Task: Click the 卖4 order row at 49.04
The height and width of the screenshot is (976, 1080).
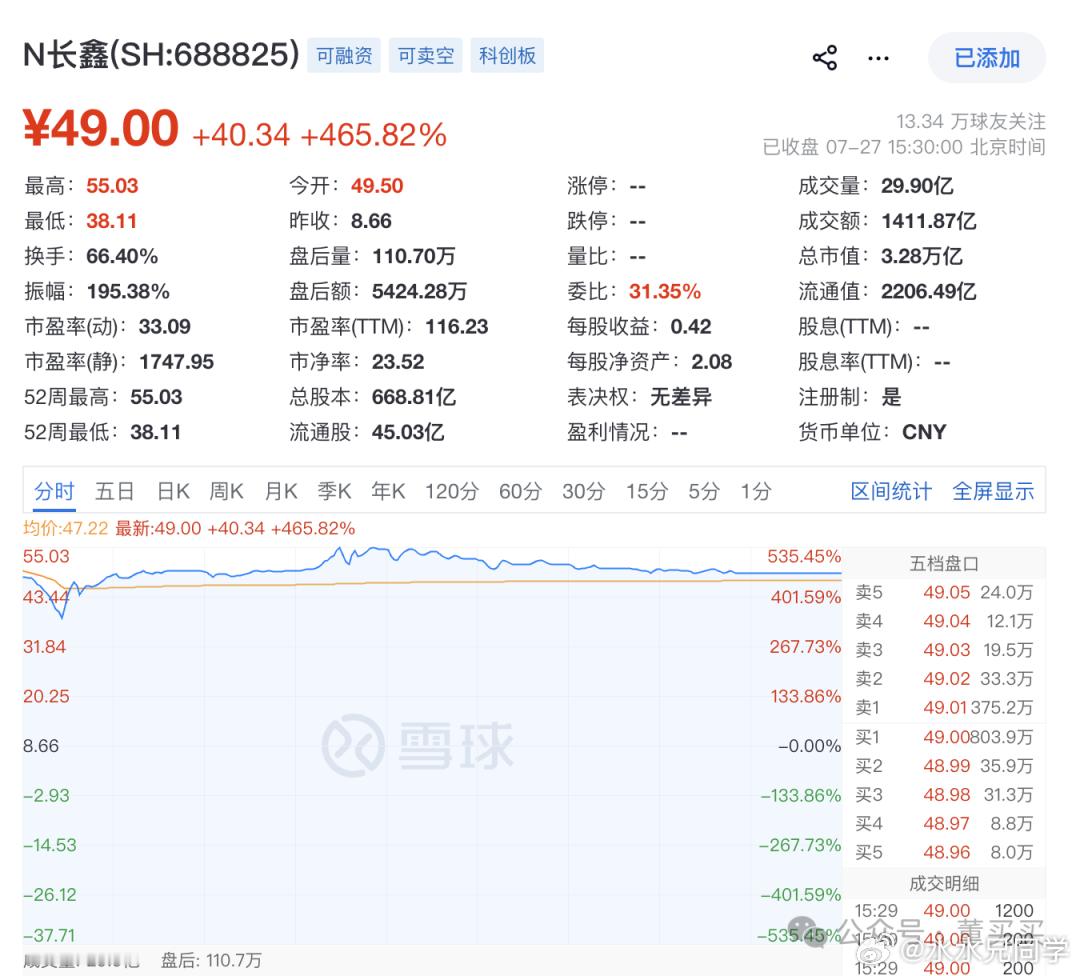Action: 944,621
